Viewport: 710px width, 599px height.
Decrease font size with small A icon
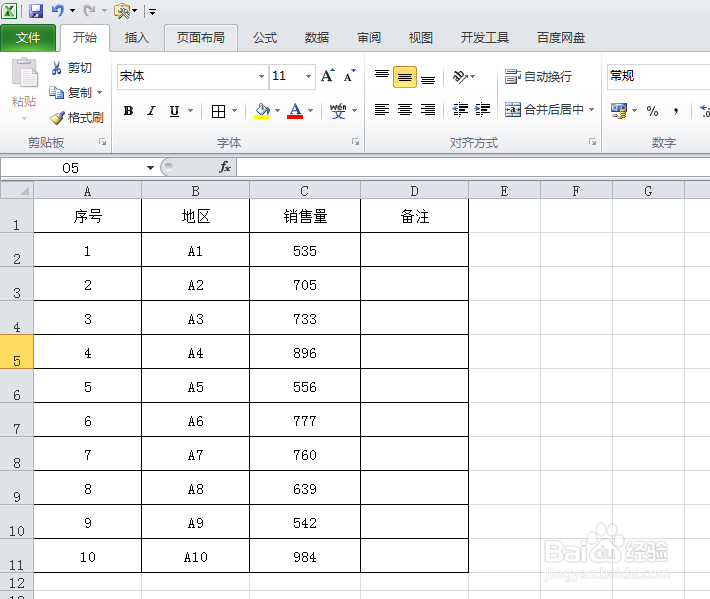[x=350, y=76]
